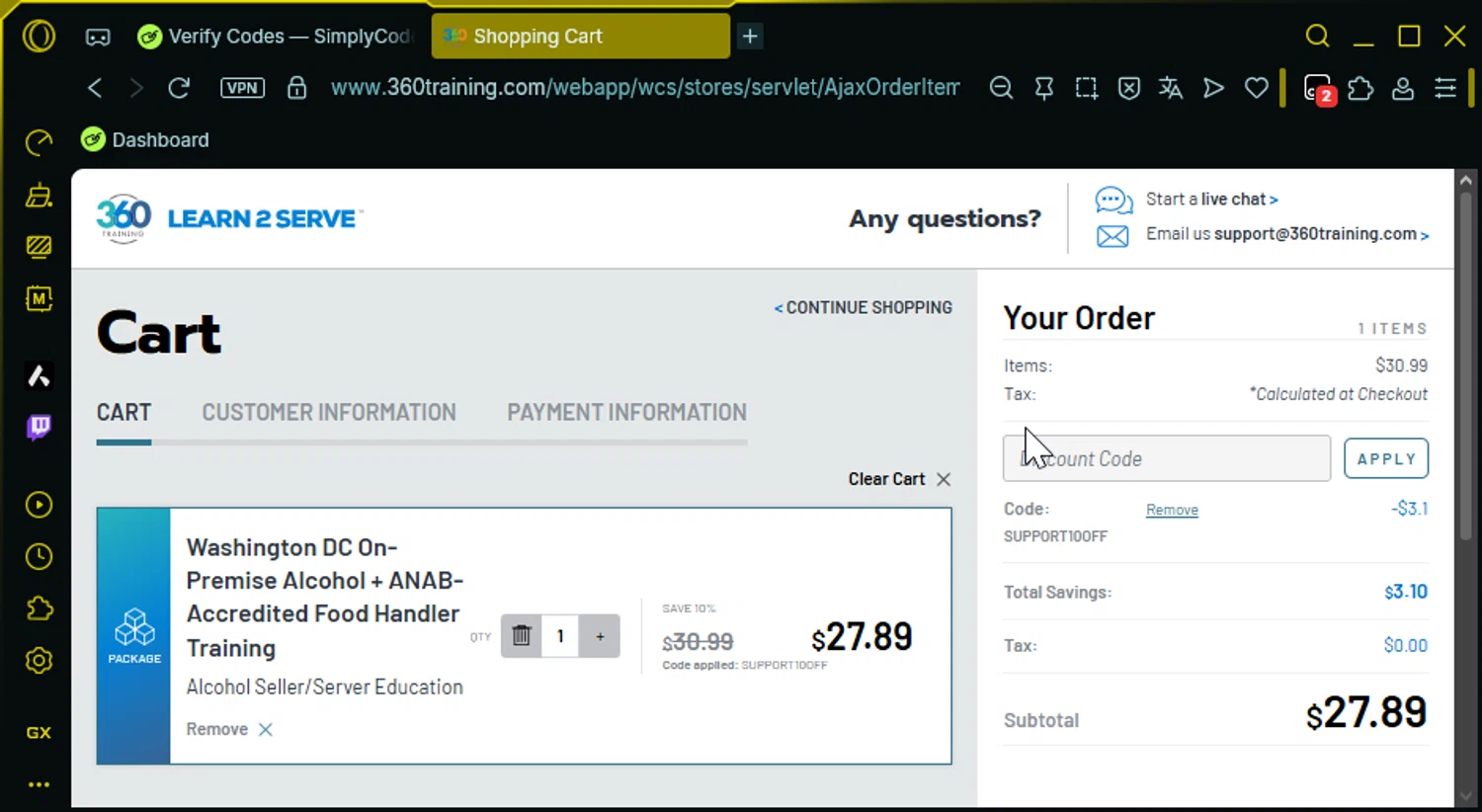Viewport: 1482px width, 812px height.
Task: Click the GX logo in sidebar
Action: [x=39, y=733]
